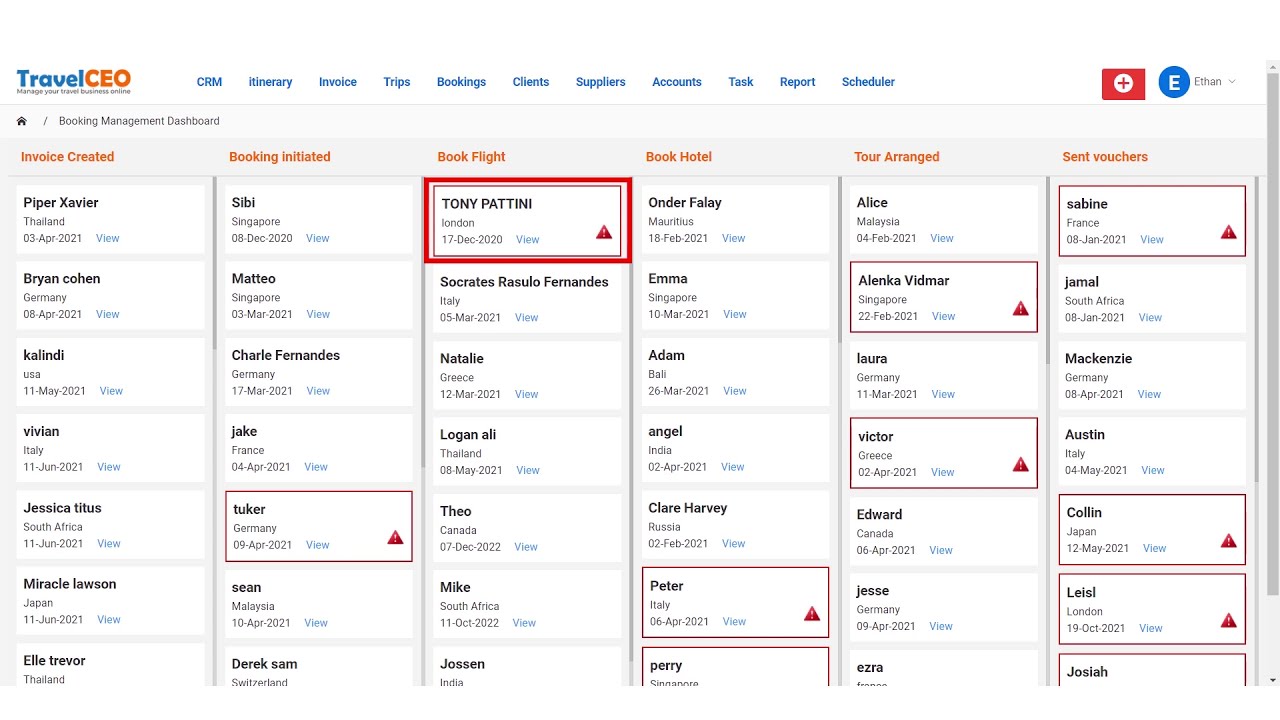
Task: View kalindi's booking
Action: [111, 391]
